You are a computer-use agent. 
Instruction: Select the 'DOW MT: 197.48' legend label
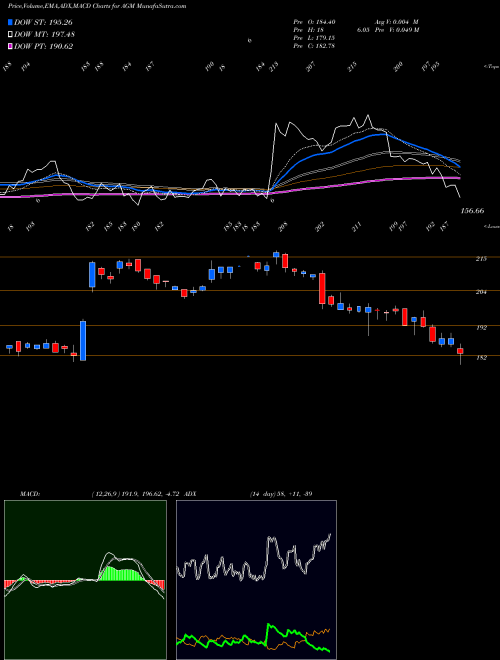coord(45,35)
